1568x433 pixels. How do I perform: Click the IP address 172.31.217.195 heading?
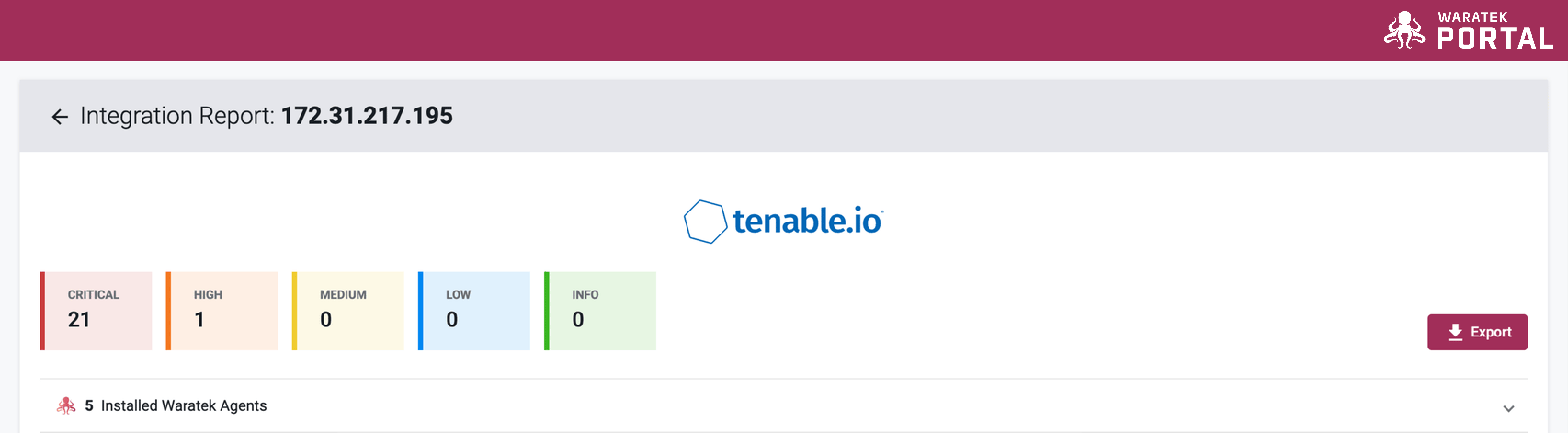367,116
